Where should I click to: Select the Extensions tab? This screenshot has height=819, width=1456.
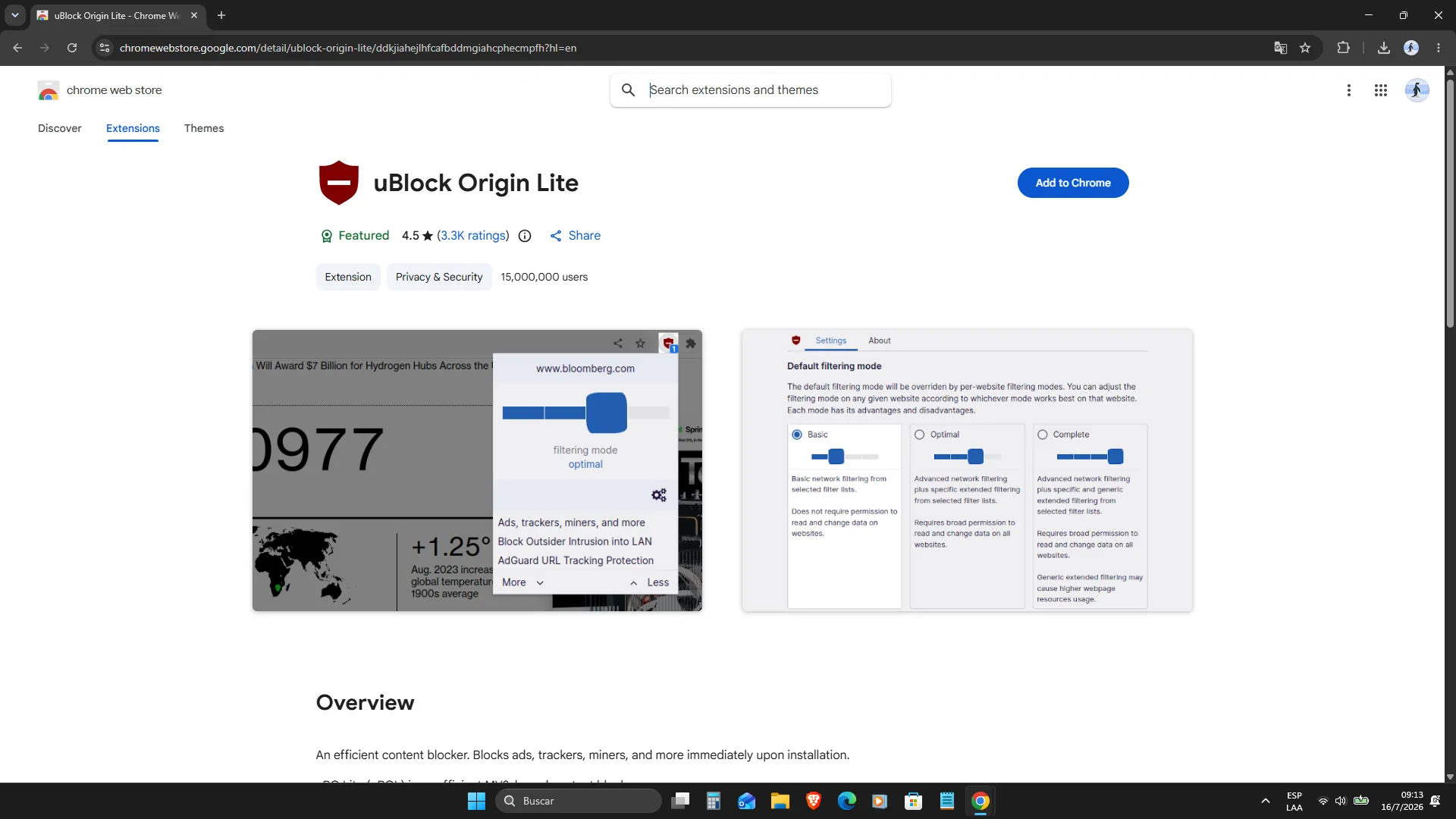point(133,128)
